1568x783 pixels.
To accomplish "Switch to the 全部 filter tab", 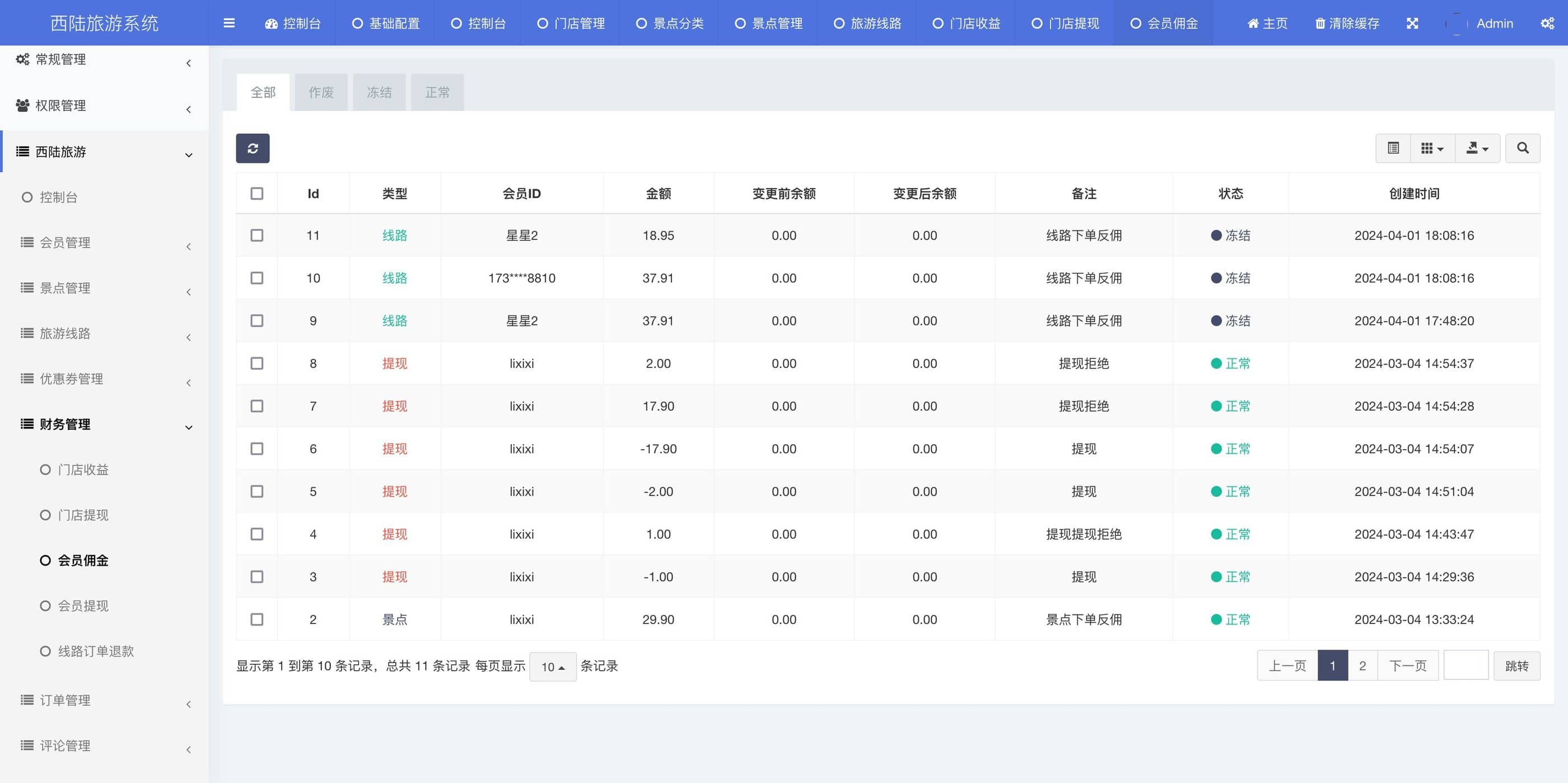I will click(x=263, y=92).
